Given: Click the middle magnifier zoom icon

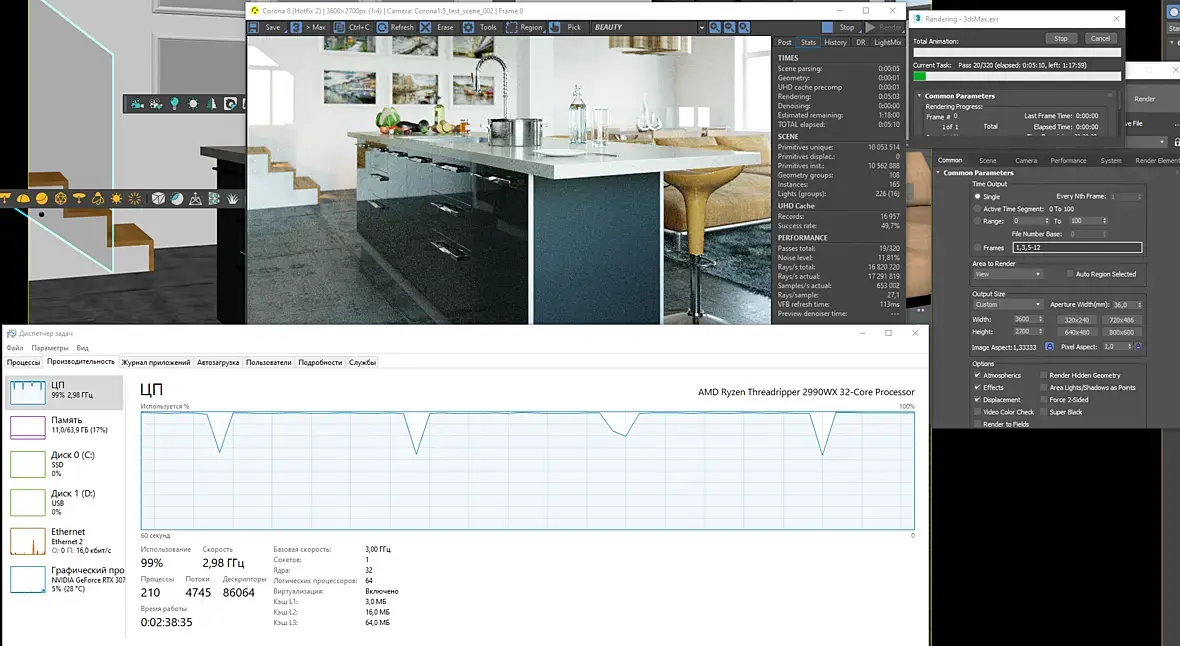Looking at the screenshot, I should point(729,27).
